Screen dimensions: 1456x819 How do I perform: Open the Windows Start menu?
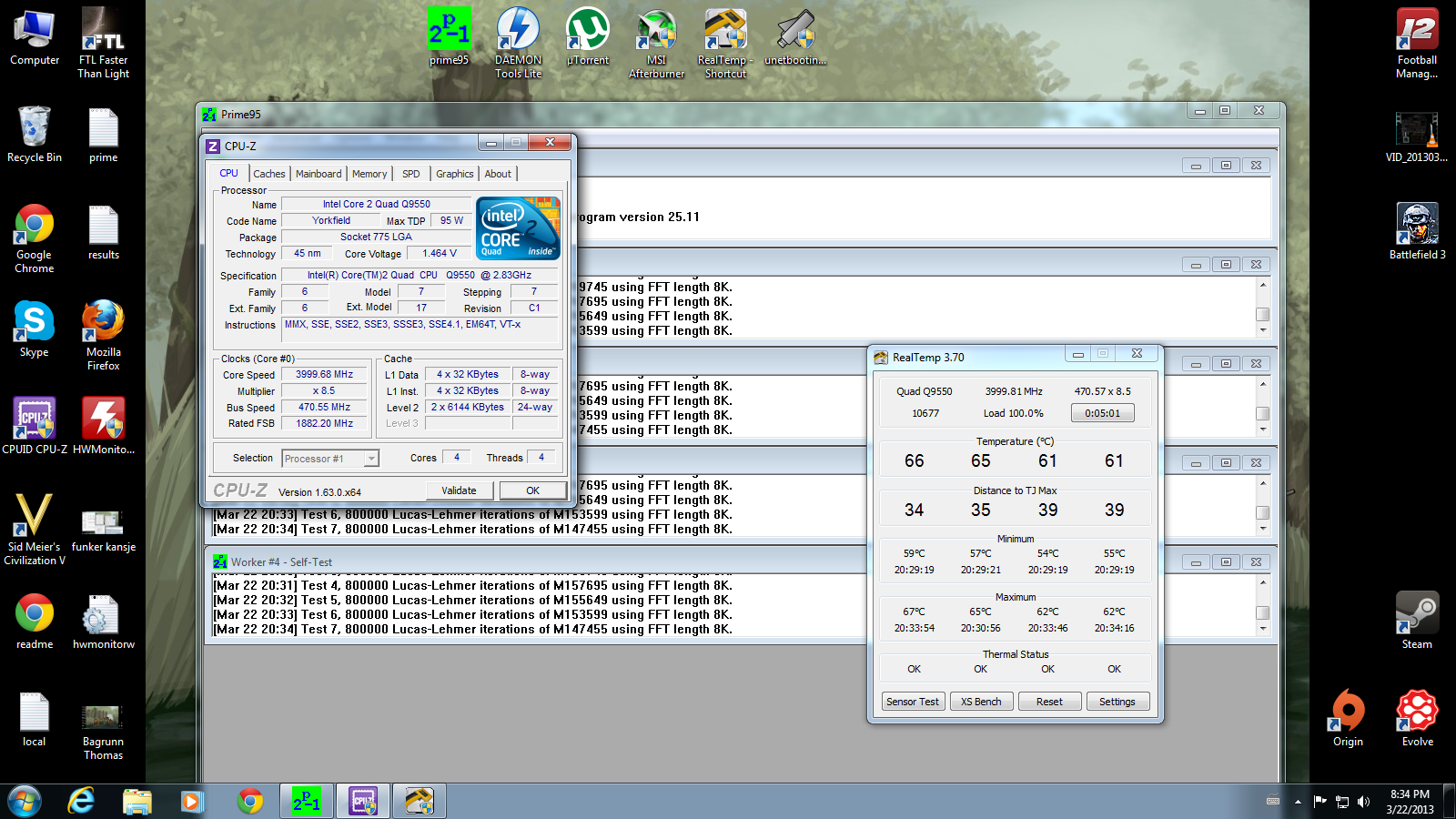click(25, 801)
